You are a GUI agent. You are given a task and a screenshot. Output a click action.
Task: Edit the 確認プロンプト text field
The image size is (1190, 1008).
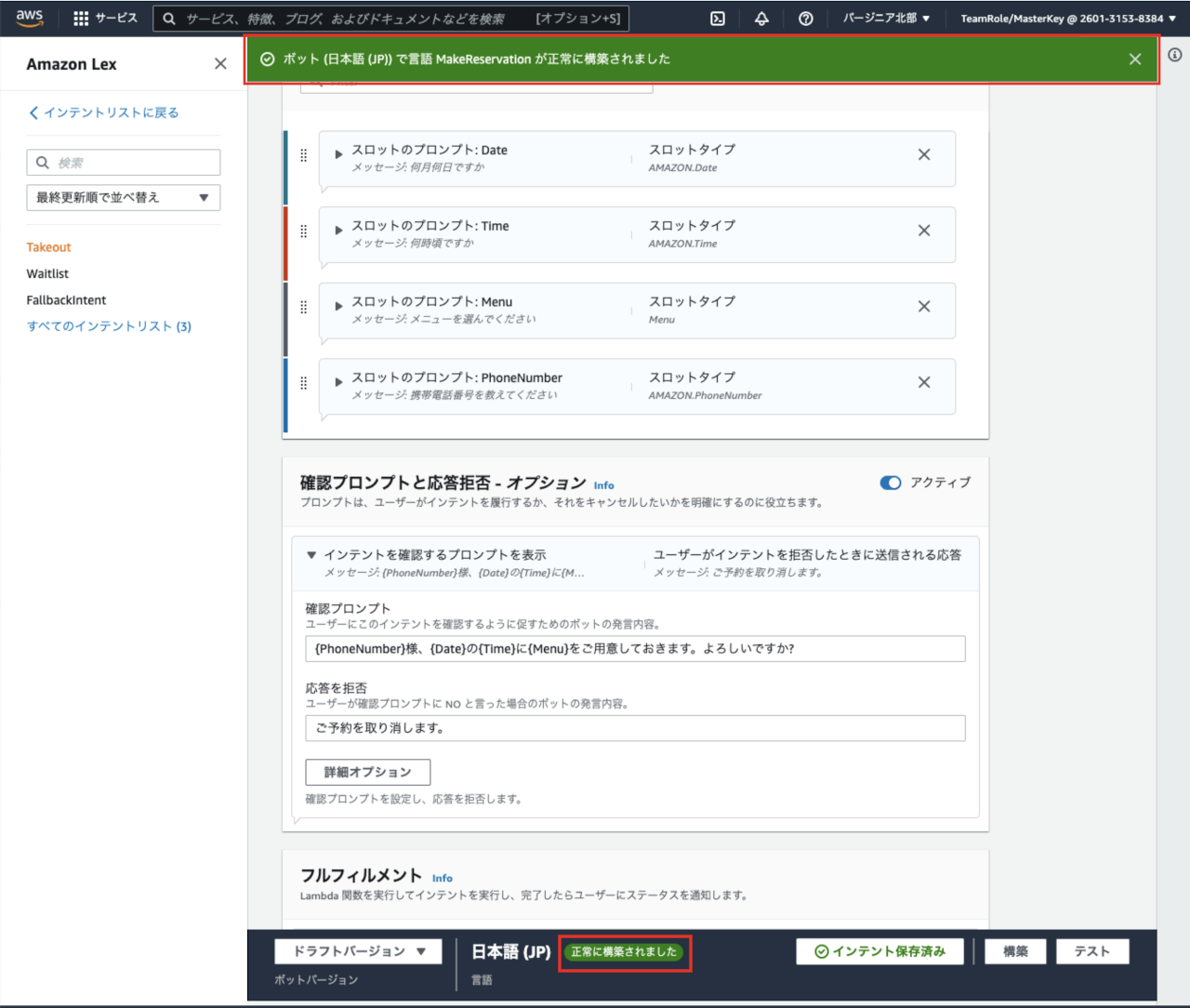[x=635, y=649]
